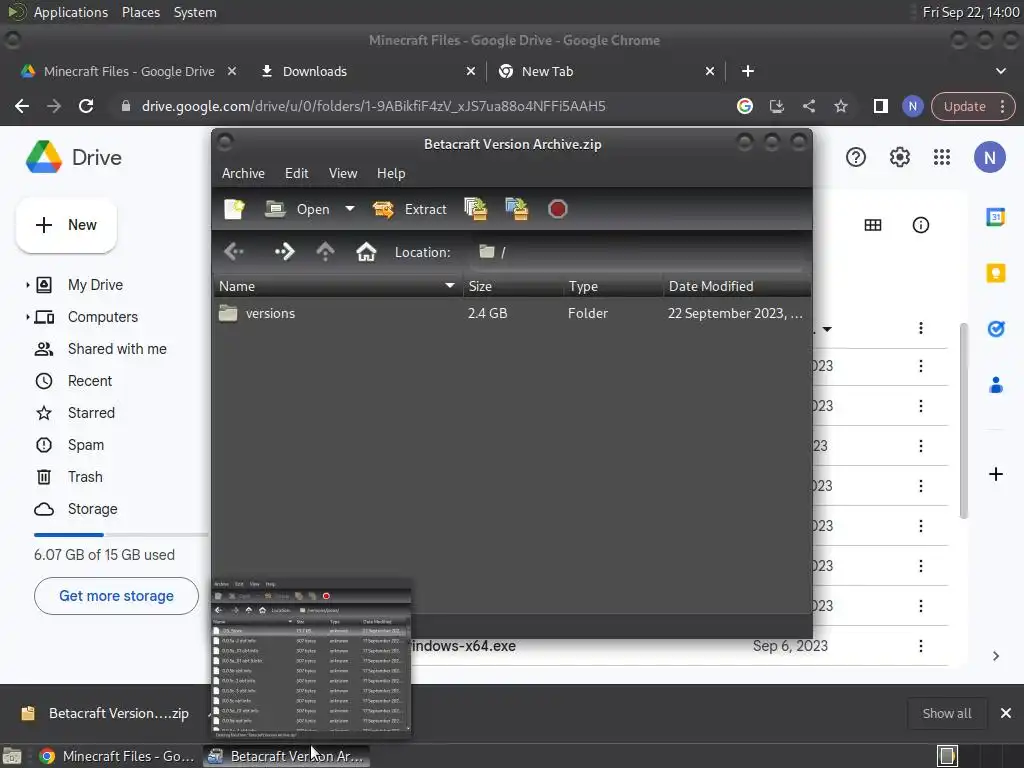Click the get add-ons plus icon
1024x768 pixels.
point(995,474)
